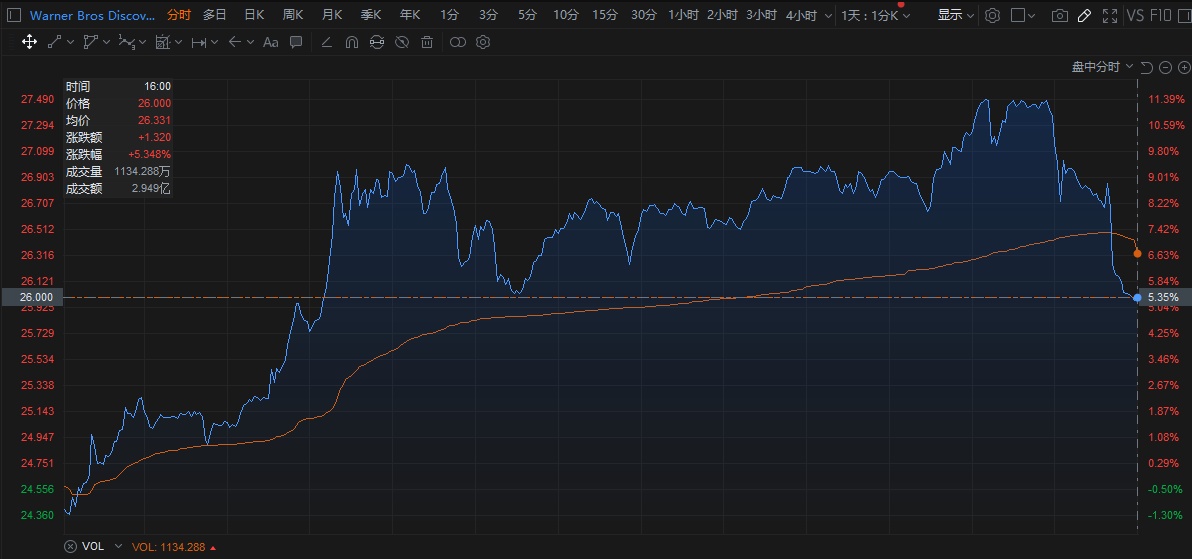This screenshot has width=1192, height=559.
Task: Open the 盘中分时 session dropdown
Action: click(1102, 67)
